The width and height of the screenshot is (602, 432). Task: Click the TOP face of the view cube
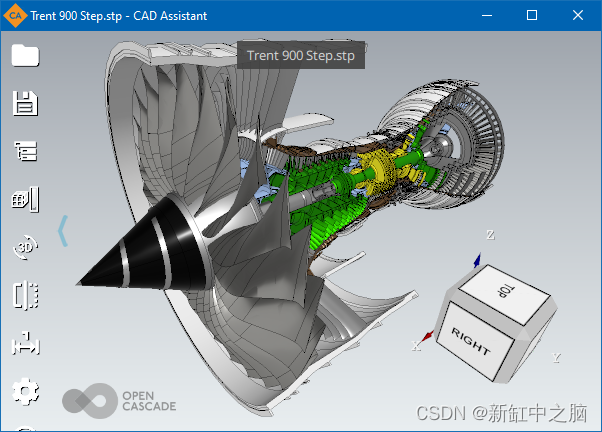tap(505, 293)
